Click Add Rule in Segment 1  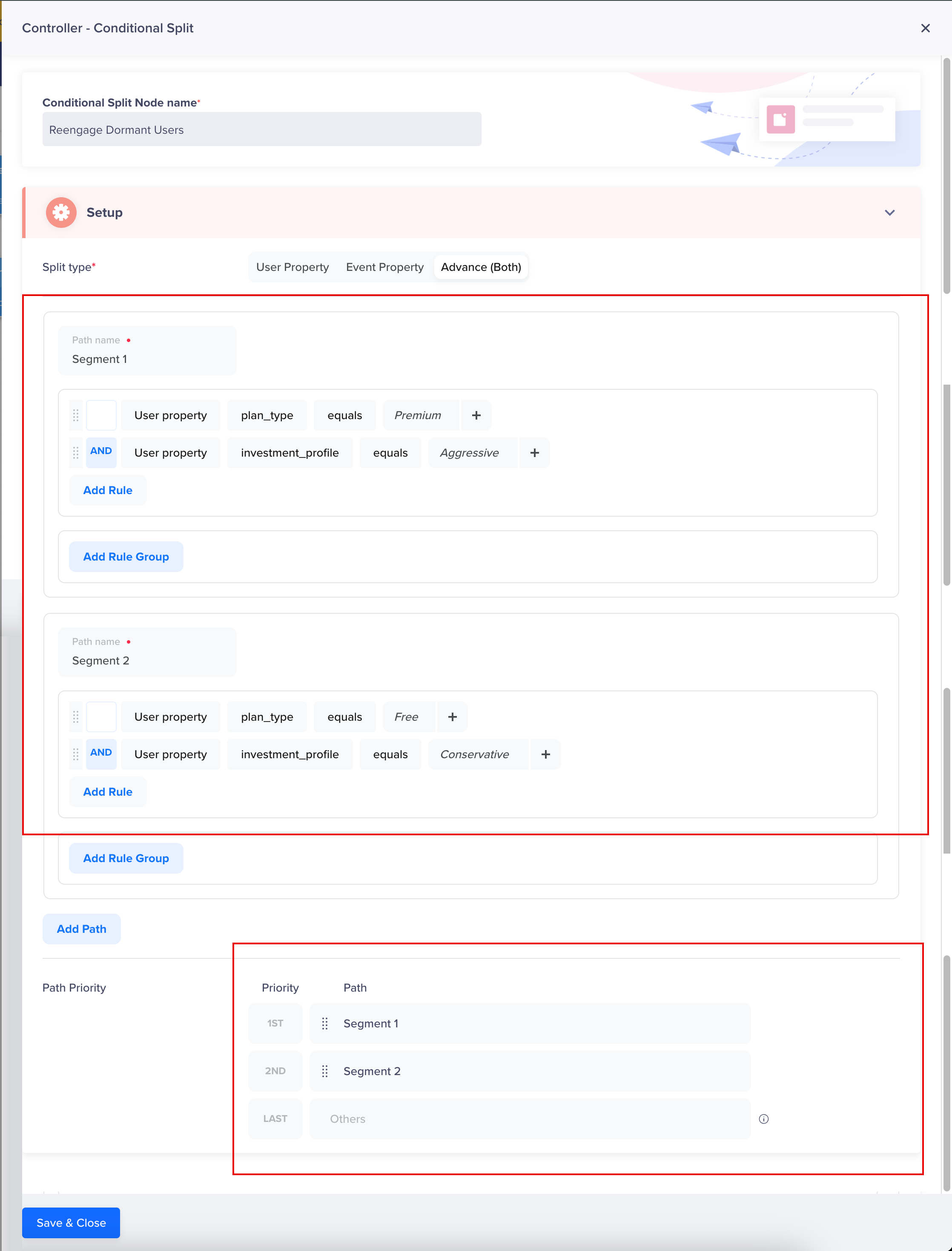click(x=107, y=490)
